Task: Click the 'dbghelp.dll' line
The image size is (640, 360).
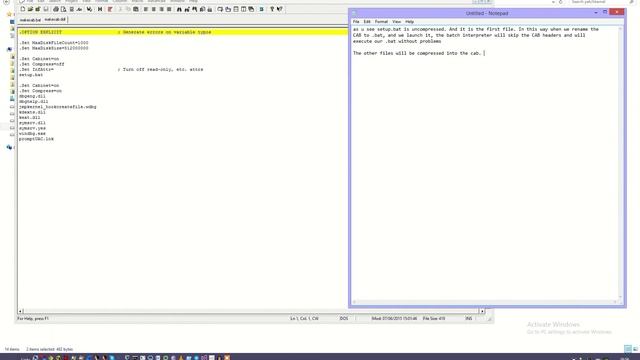Action: tap(33, 101)
